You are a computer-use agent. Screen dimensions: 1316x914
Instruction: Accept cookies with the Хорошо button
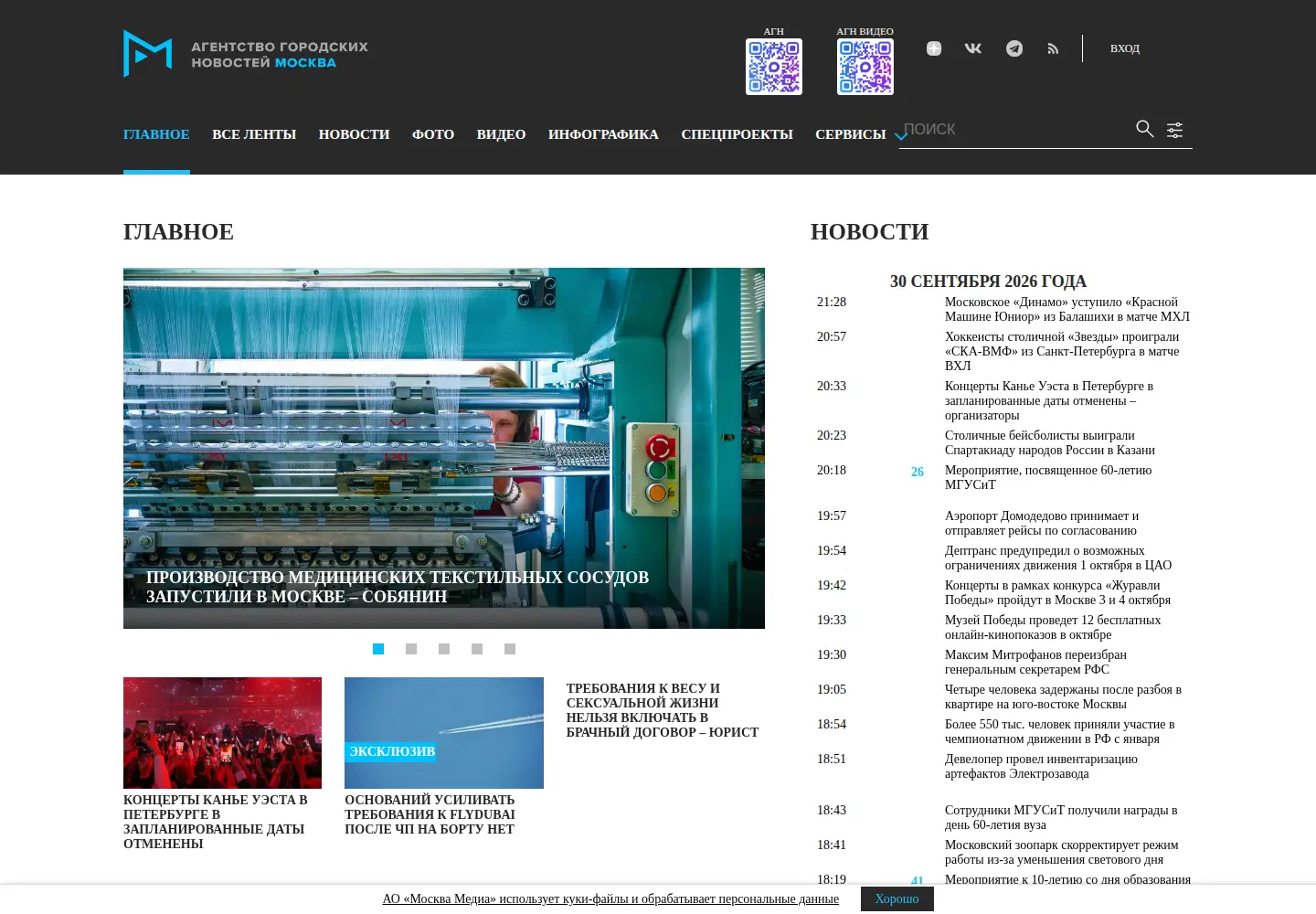point(897,899)
